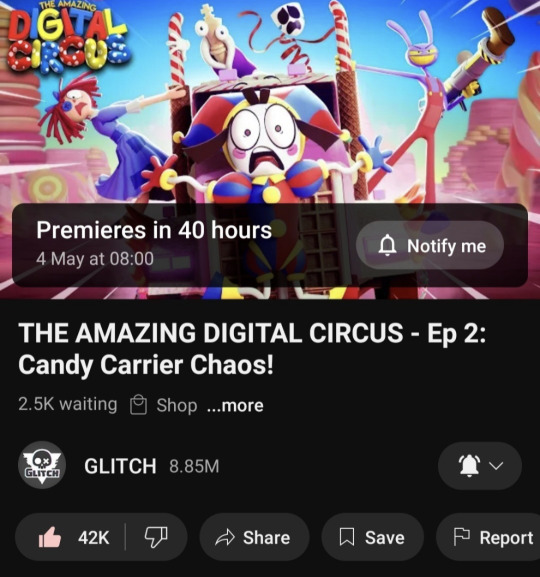The image size is (540, 577).
Task: Click the Report flag icon
Action: (x=462, y=537)
